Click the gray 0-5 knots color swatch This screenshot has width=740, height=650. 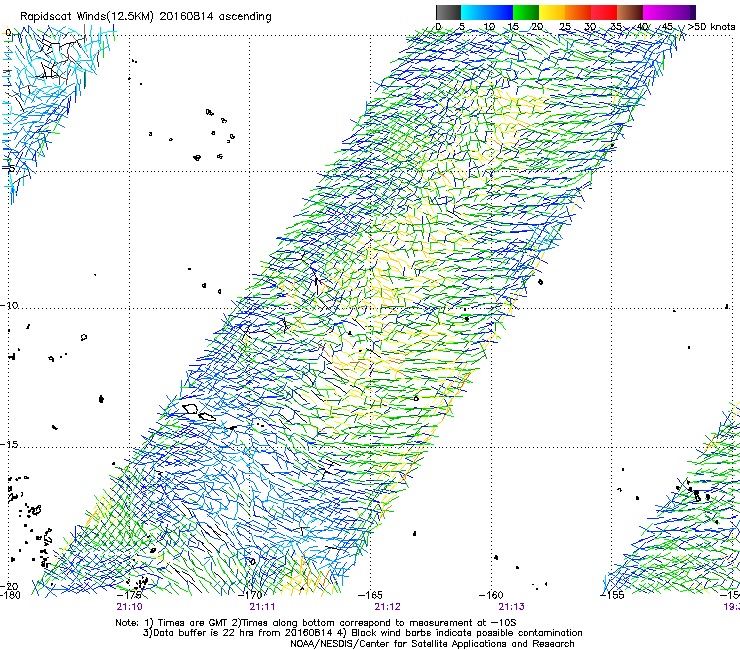[x=448, y=12]
